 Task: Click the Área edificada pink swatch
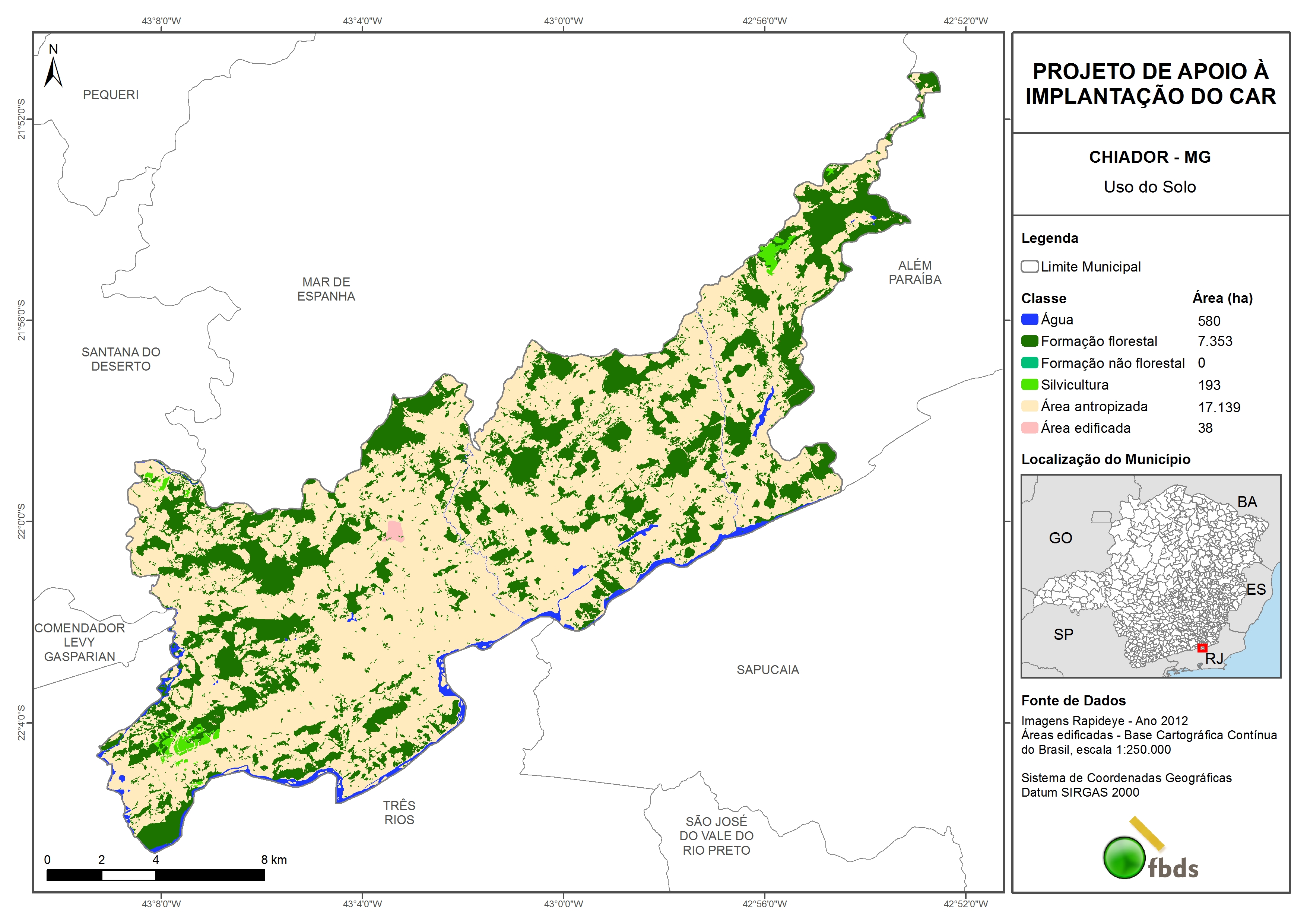1029,428
